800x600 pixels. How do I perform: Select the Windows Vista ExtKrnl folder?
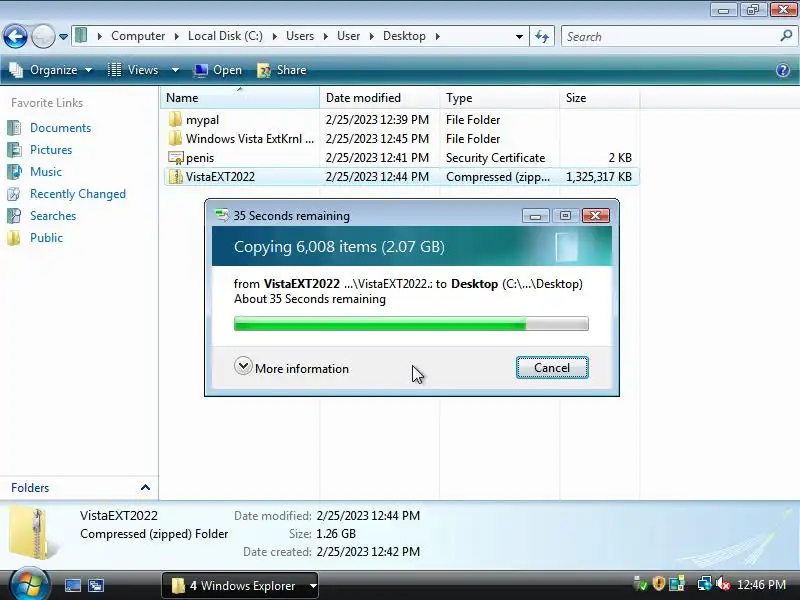[x=249, y=139]
